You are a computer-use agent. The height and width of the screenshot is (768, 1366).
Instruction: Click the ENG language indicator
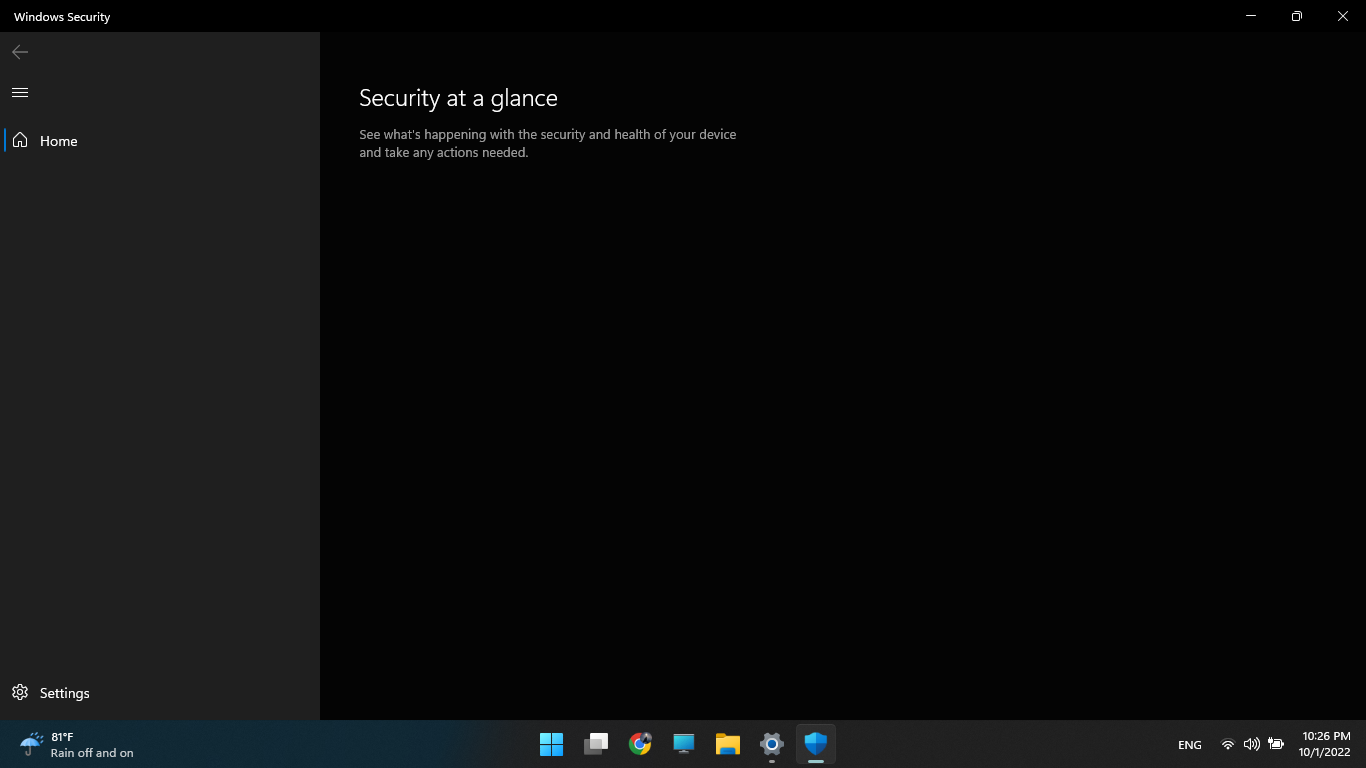coord(1190,745)
